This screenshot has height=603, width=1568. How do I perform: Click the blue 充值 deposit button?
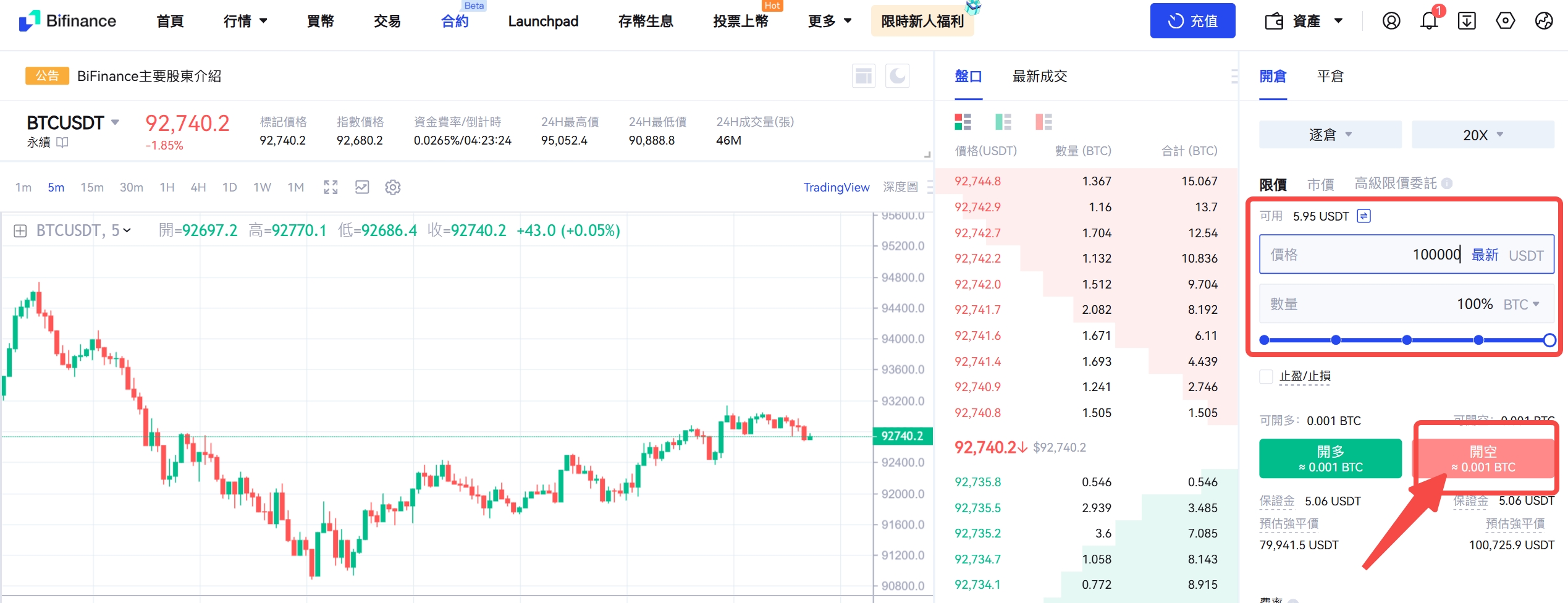(x=1192, y=21)
